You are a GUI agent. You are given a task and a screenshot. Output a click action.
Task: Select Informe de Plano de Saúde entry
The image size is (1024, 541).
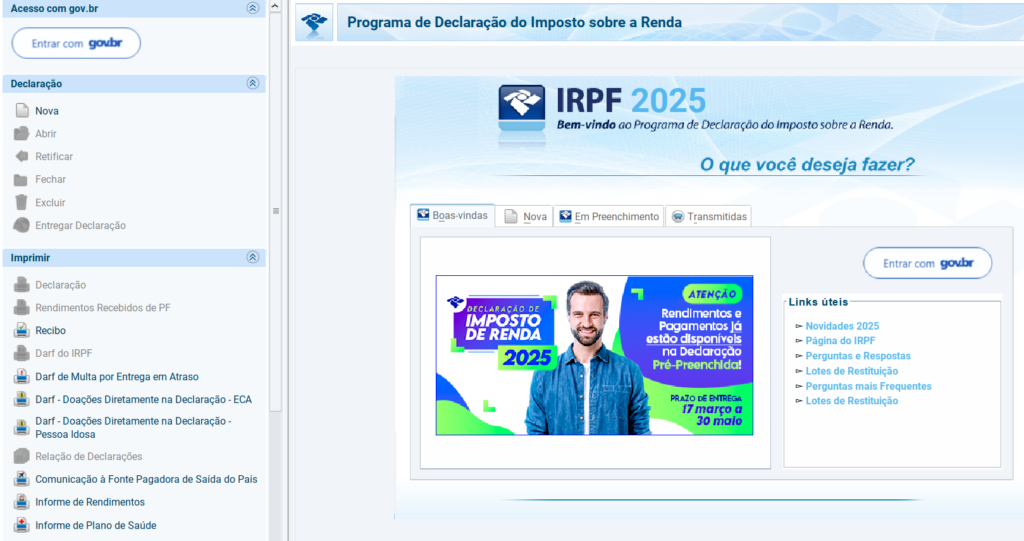tap(95, 525)
